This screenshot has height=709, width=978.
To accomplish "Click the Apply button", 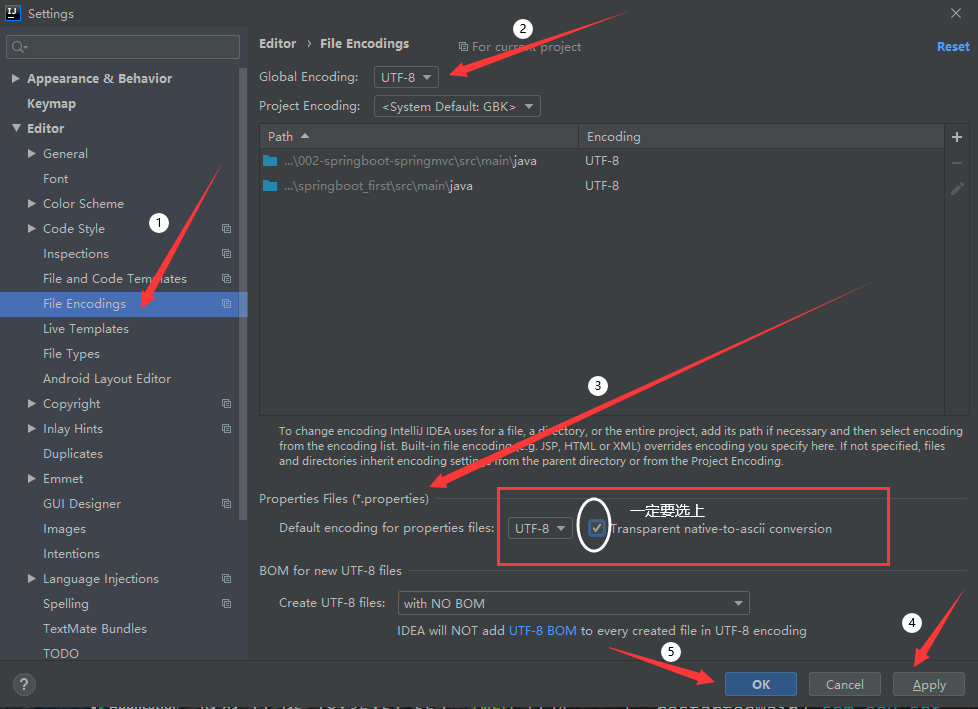I will pyautogui.click(x=929, y=684).
